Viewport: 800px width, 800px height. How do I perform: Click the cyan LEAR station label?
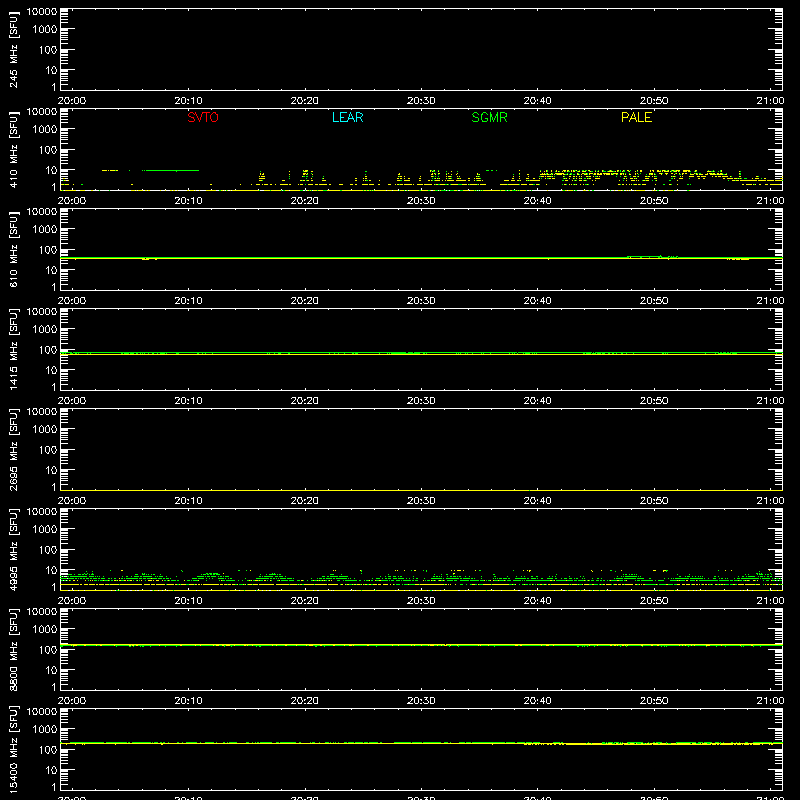tap(347, 117)
